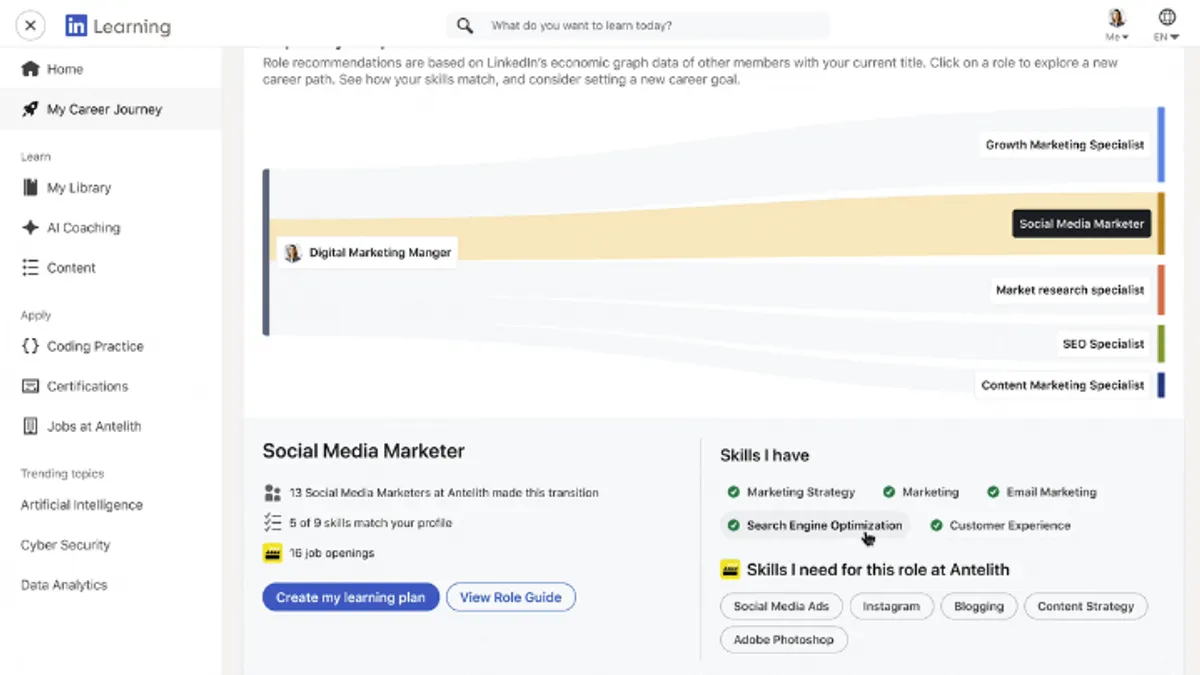Click the AI Coaching sparkle icon
The width and height of the screenshot is (1200, 675).
30,227
